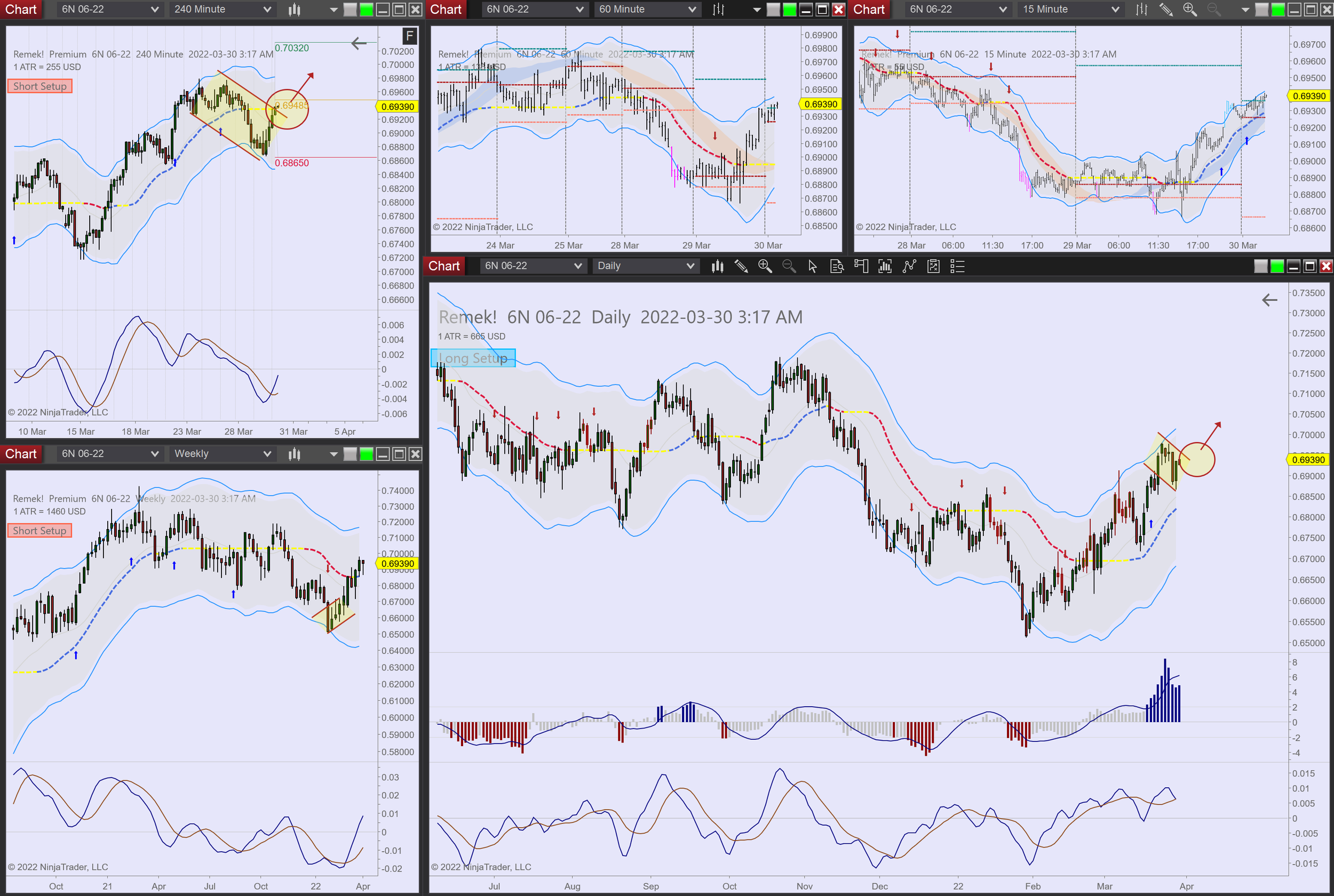1334x896 pixels.
Task: Click the zoom in icon on 15 Minute chart
Action: 1189,9
